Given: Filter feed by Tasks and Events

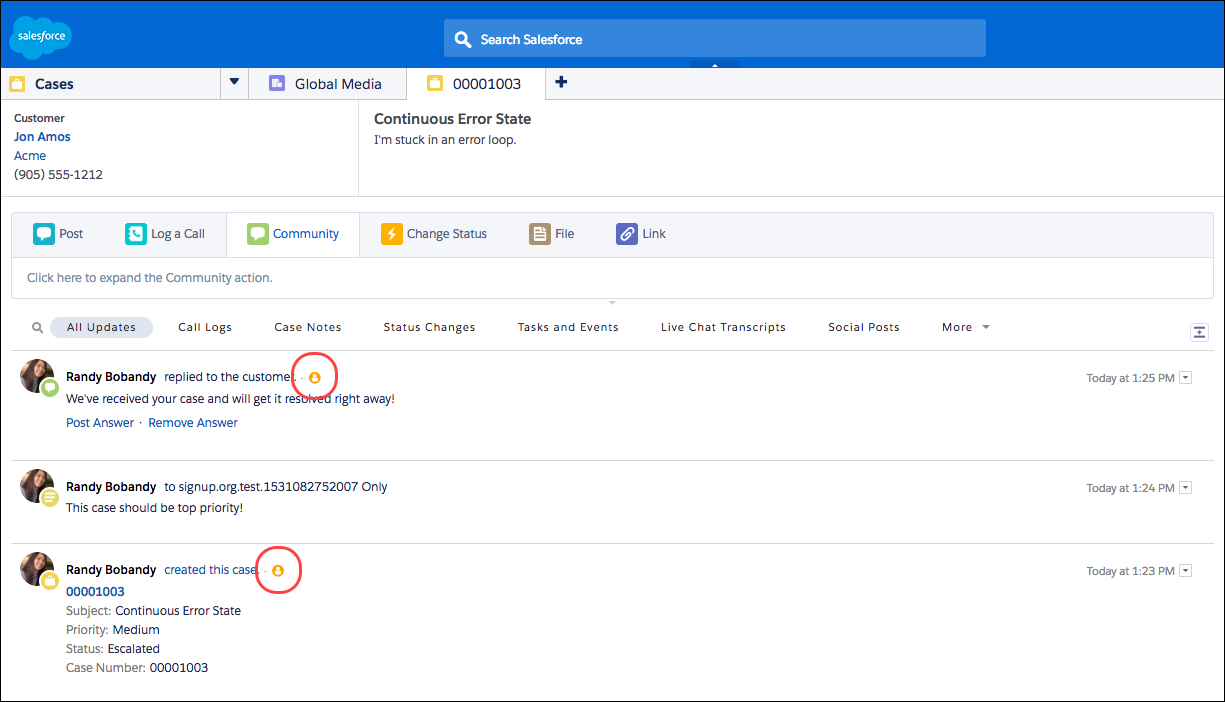Looking at the screenshot, I should point(568,327).
